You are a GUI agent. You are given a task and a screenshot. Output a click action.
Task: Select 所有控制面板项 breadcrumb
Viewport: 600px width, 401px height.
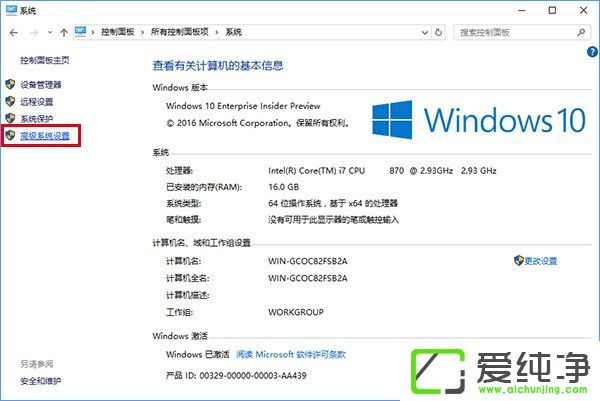pyautogui.click(x=179, y=32)
